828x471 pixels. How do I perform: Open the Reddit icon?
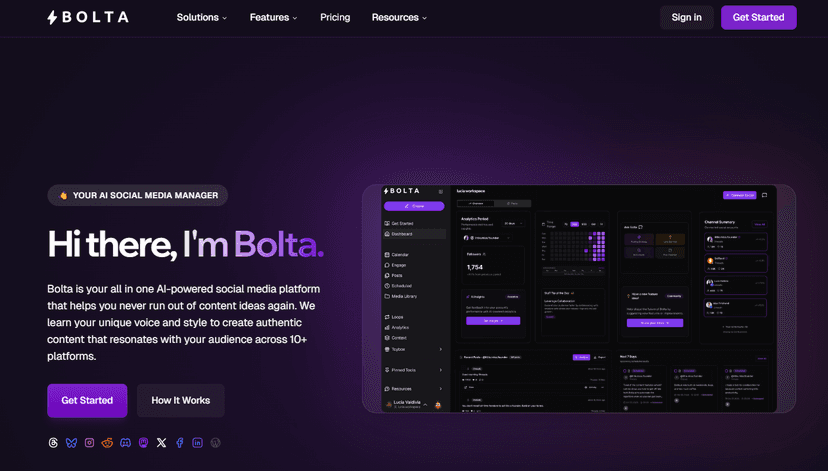tap(107, 443)
